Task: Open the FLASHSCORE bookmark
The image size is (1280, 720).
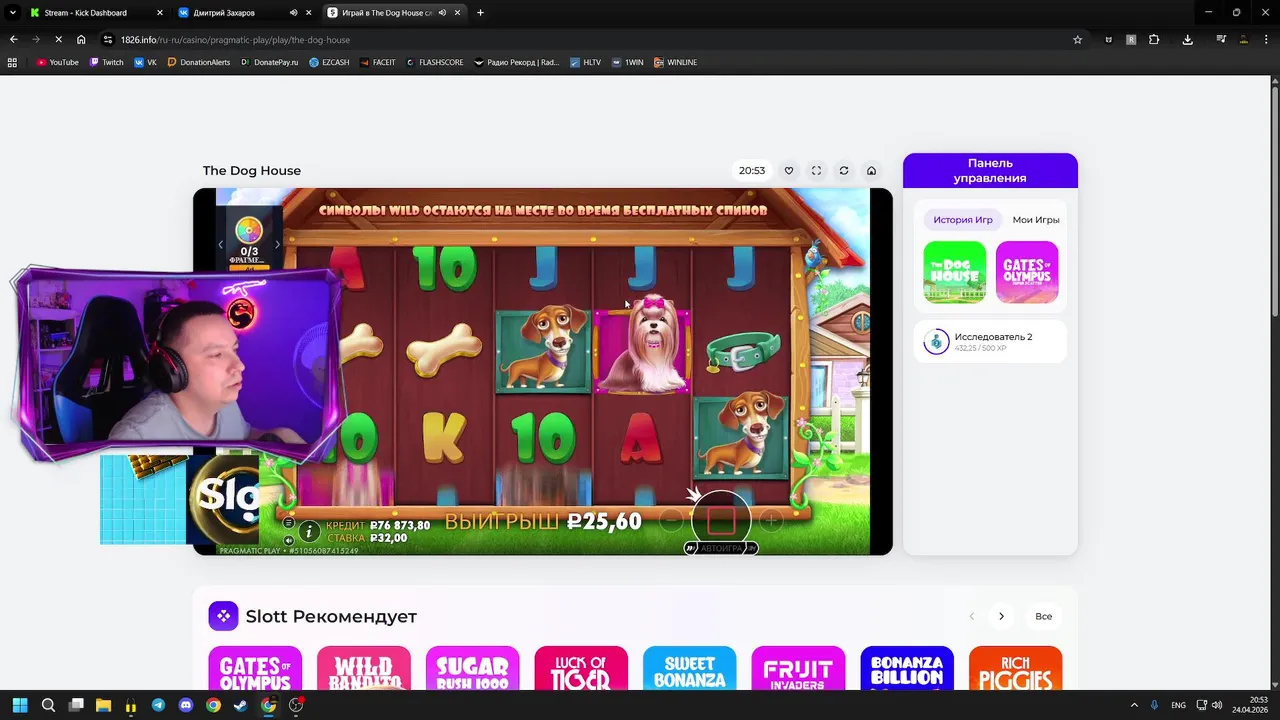Action: [x=434, y=62]
